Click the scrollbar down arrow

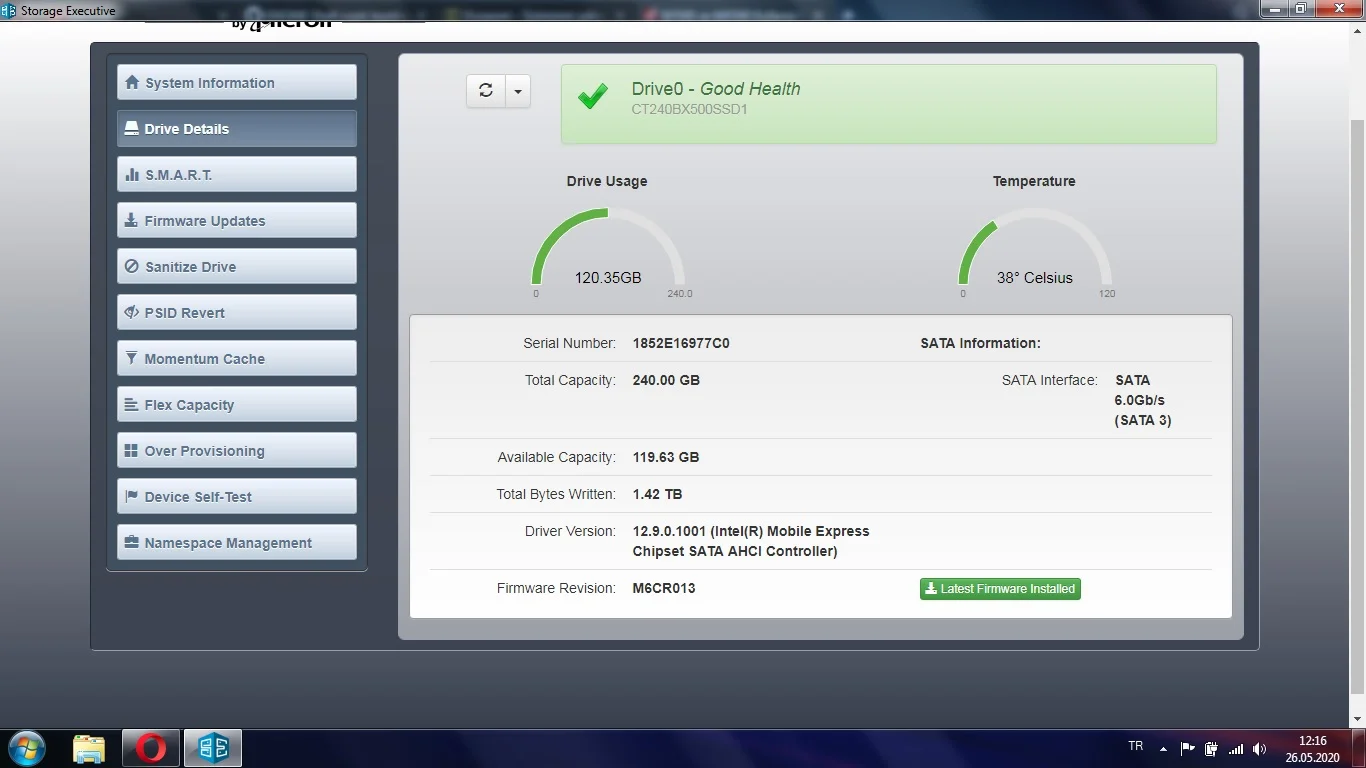pos(1357,719)
